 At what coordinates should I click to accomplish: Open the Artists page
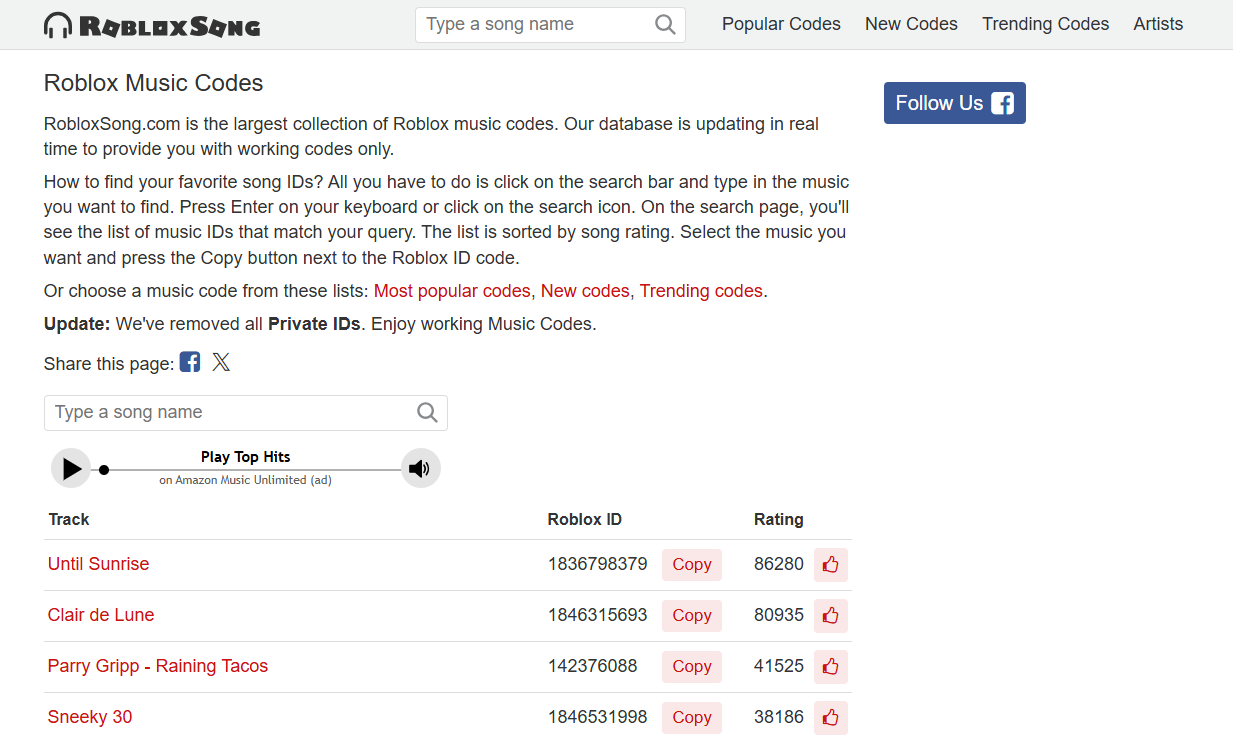pyautogui.click(x=1158, y=24)
